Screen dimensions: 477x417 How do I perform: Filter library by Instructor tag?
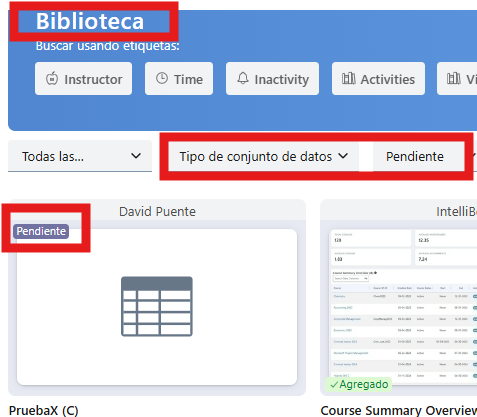pyautogui.click(x=83, y=79)
